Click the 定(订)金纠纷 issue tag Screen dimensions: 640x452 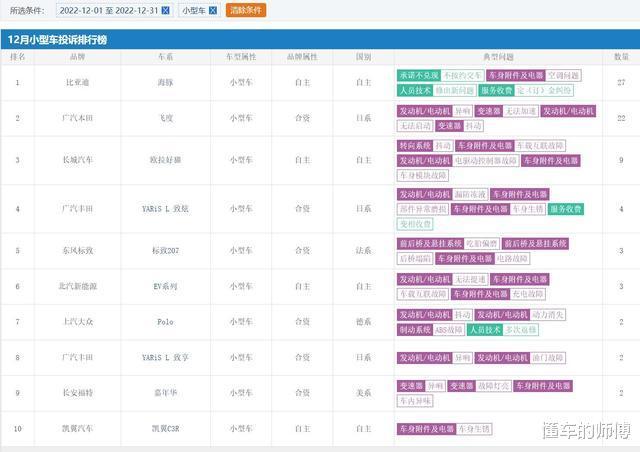pyautogui.click(x=544, y=90)
